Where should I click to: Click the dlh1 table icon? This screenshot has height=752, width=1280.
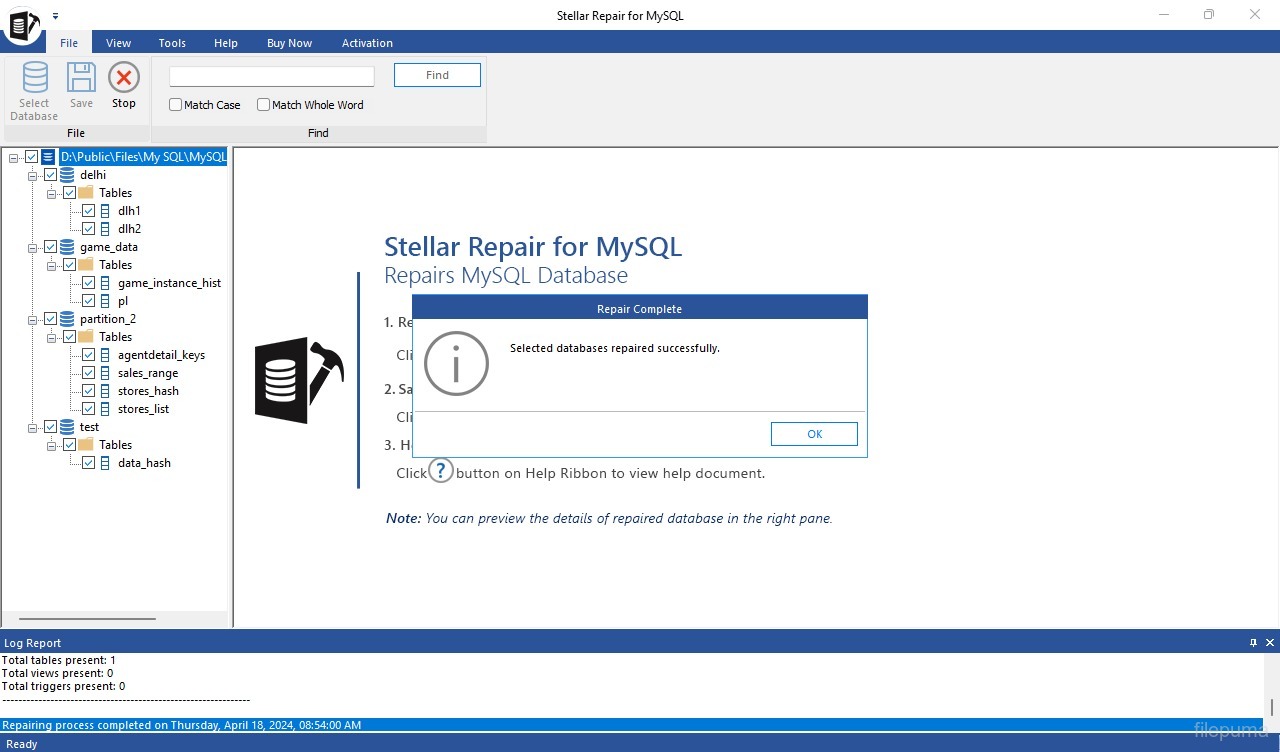coord(105,211)
